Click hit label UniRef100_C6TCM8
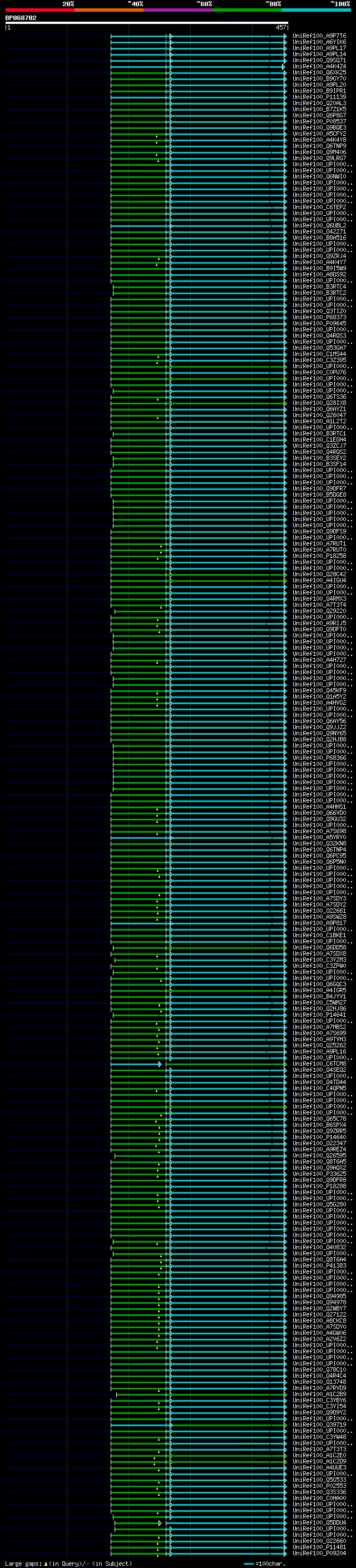Viewport: 356px width, 1568px height. coord(319,1064)
